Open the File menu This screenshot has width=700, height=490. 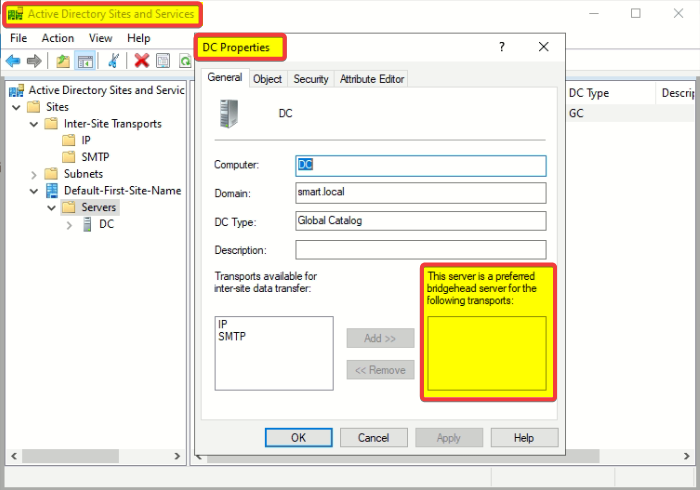click(x=18, y=38)
